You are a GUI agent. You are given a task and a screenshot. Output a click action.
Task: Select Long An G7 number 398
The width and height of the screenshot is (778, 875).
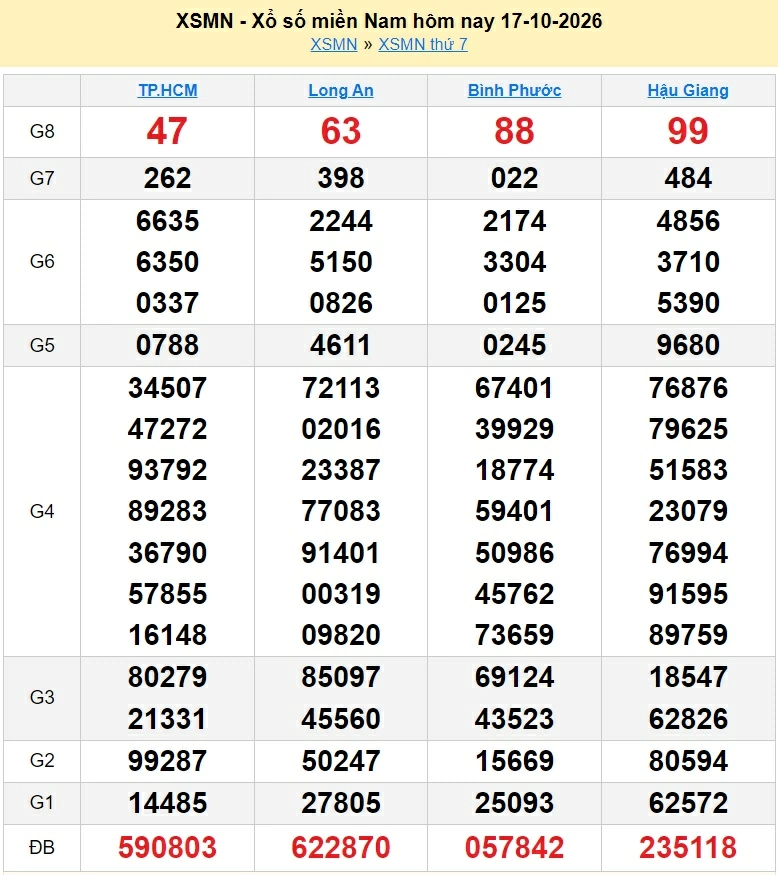(x=340, y=178)
